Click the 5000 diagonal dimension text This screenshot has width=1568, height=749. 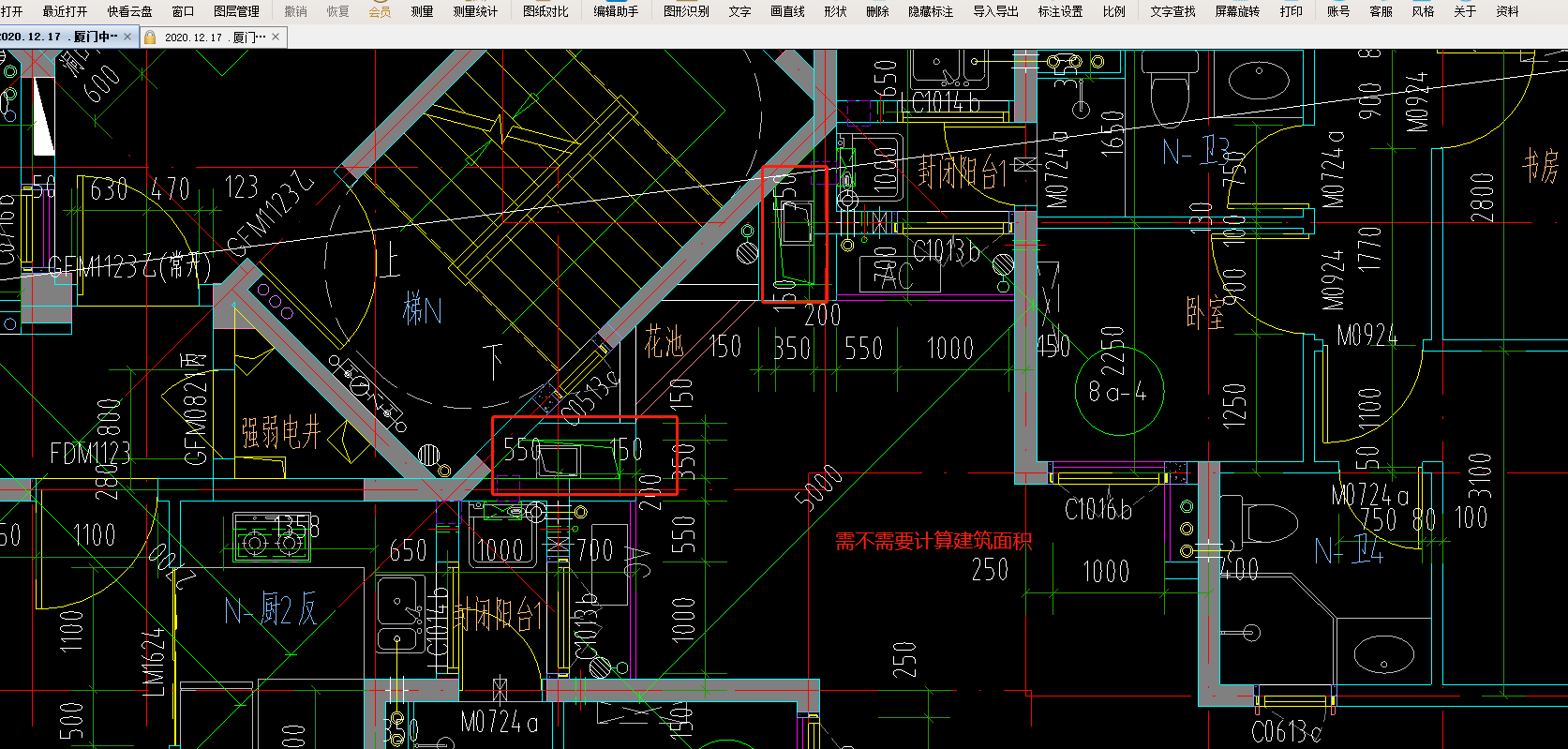point(819,487)
